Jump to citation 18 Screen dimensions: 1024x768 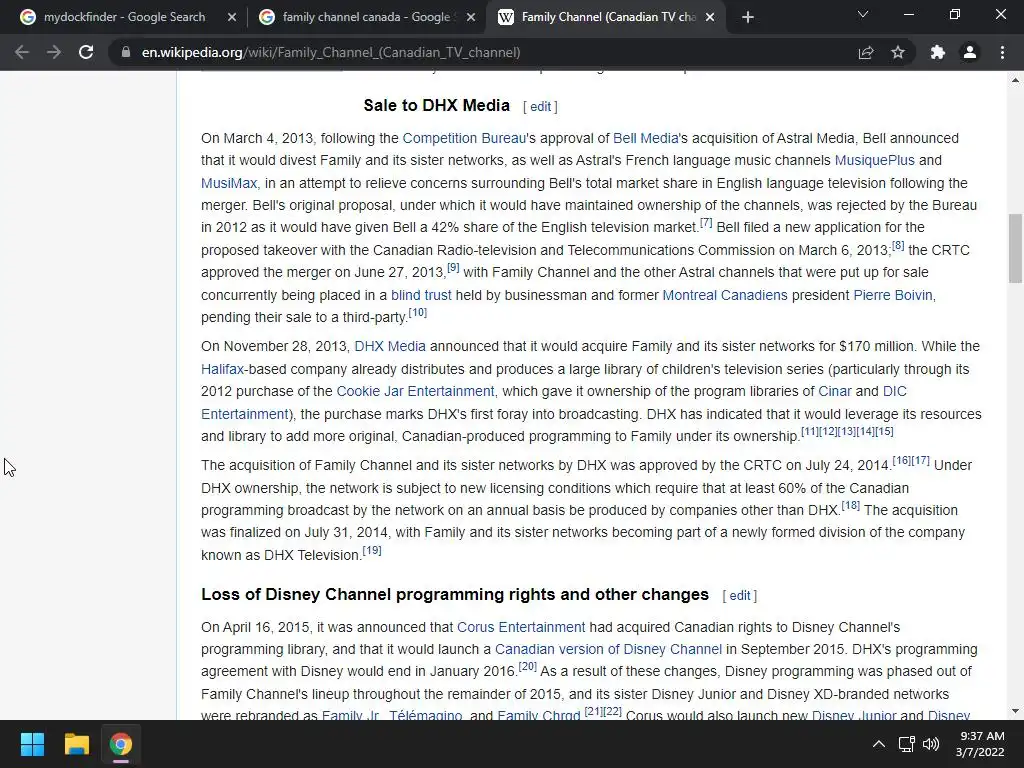[850, 505]
